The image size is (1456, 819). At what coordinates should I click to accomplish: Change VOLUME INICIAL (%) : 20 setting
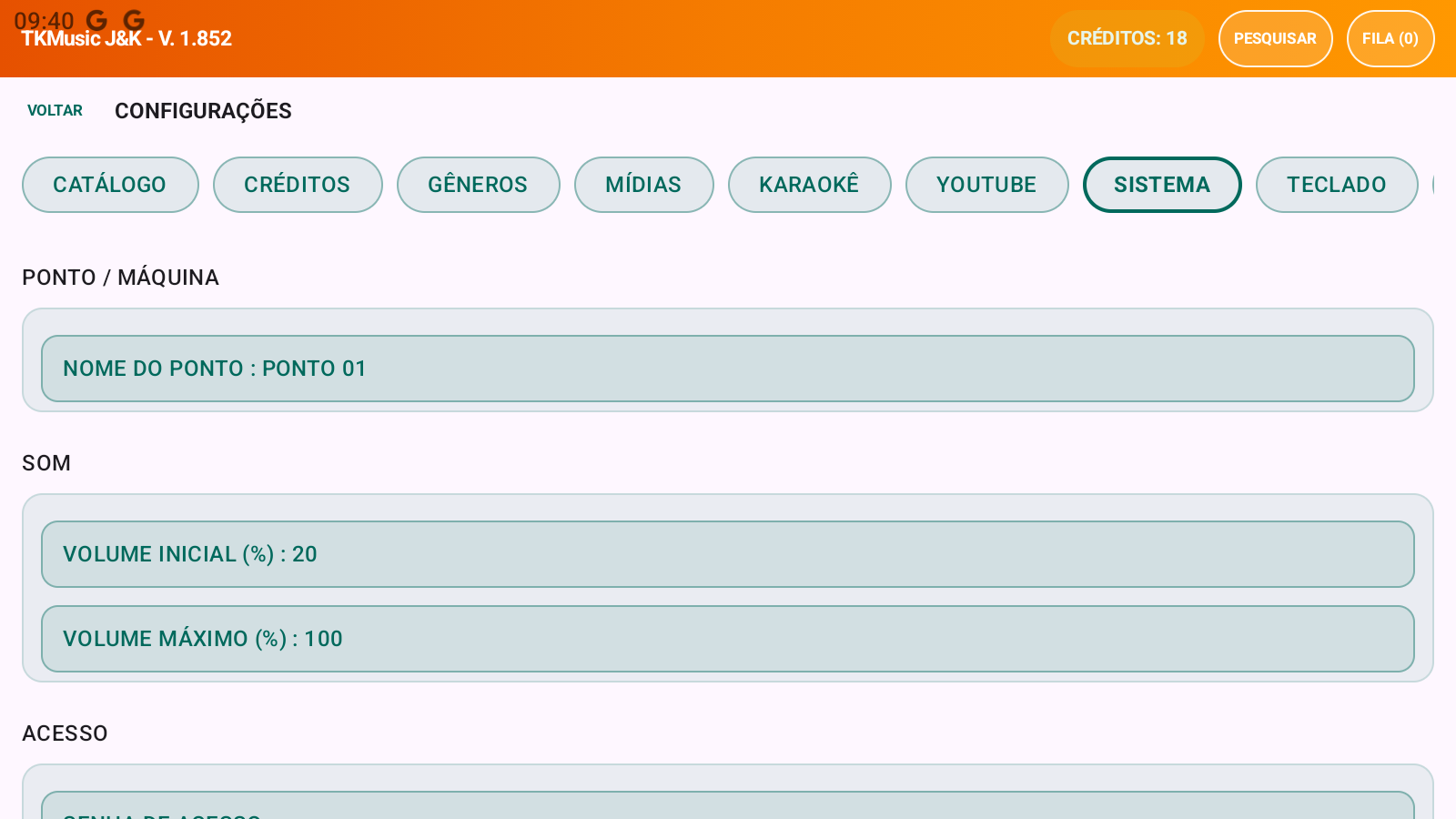point(728,554)
